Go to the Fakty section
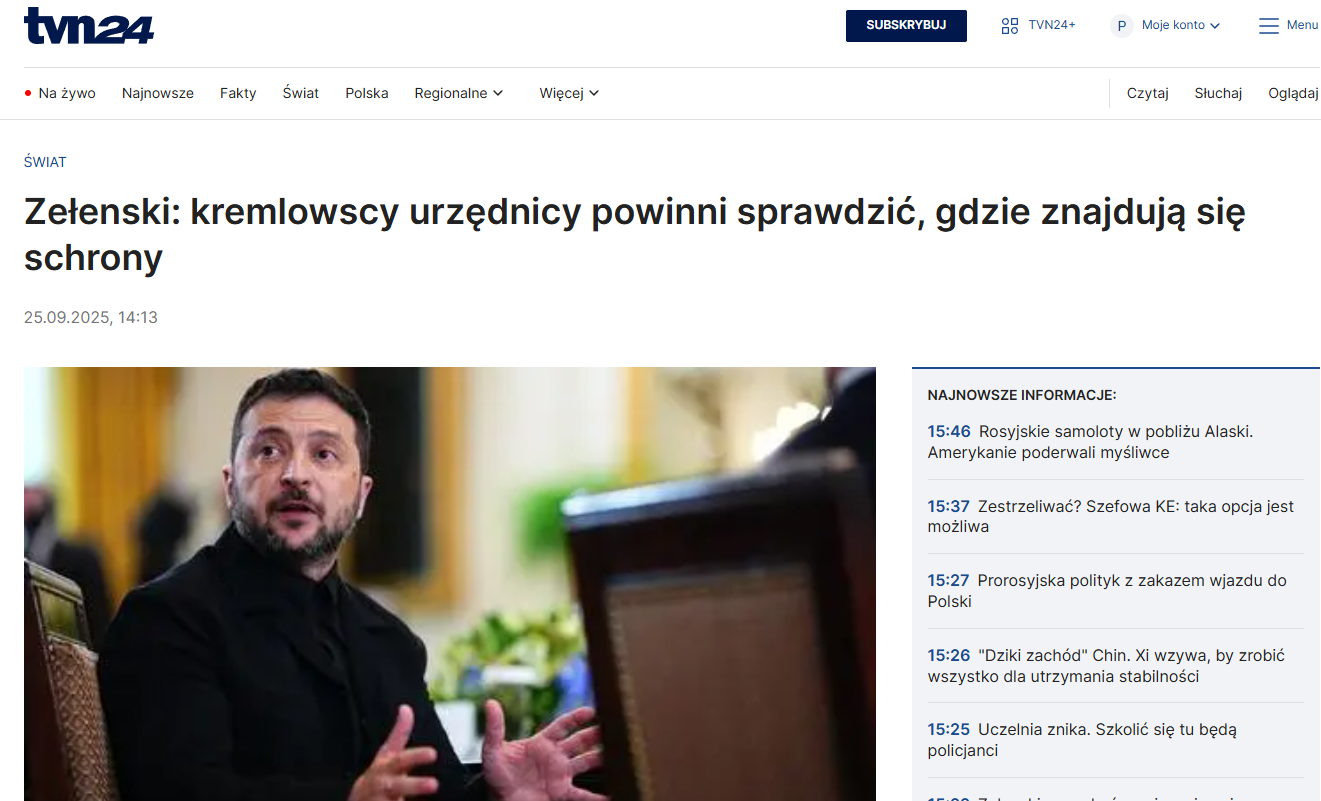The width and height of the screenshot is (1321, 801). click(x=238, y=93)
